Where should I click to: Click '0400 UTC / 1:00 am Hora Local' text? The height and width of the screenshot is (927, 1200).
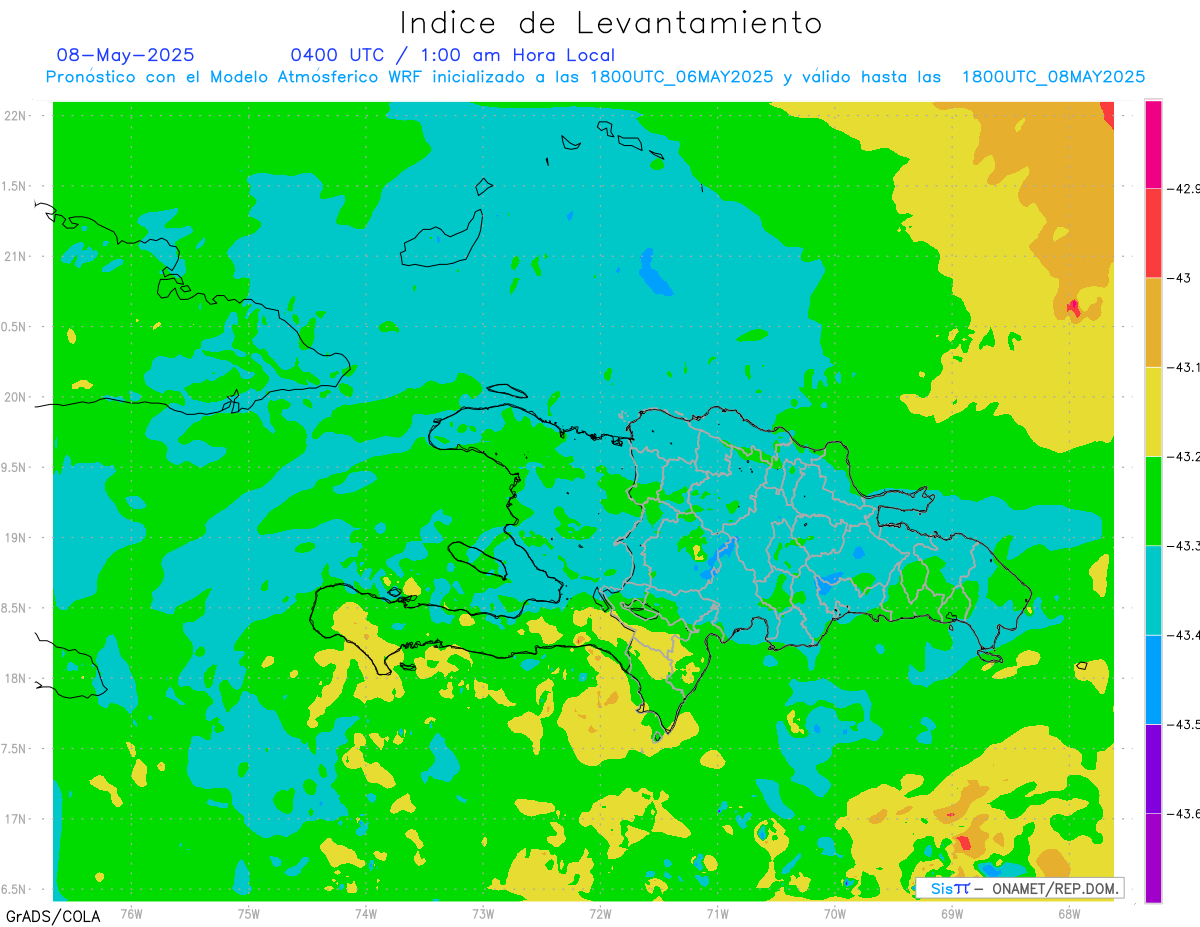pyautogui.click(x=453, y=55)
